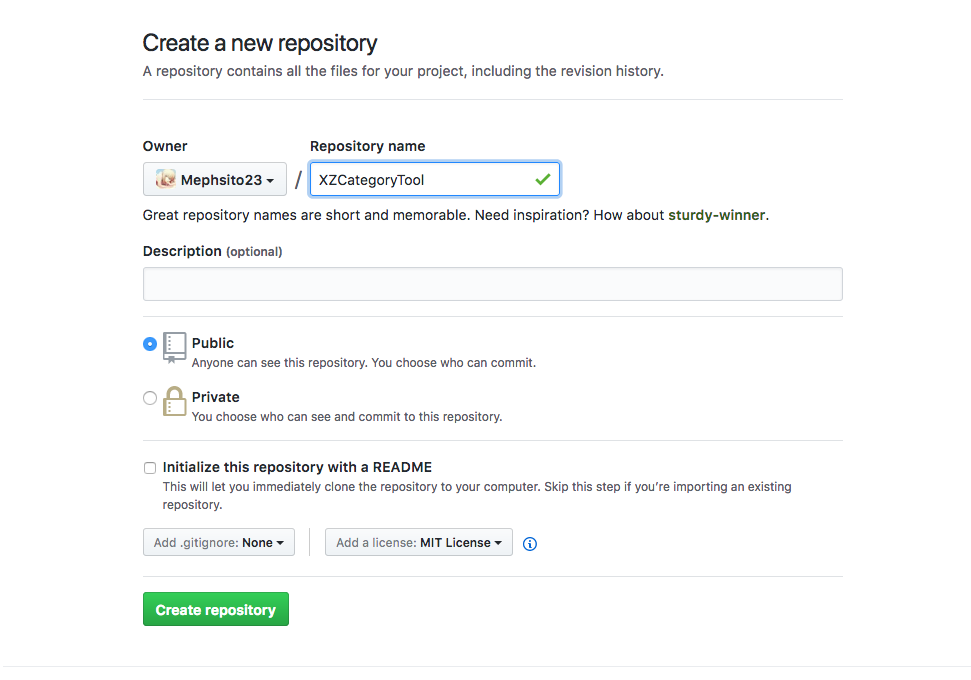This screenshot has height=680, width=971.
Task: Click the book icon next to Public
Action: (175, 346)
